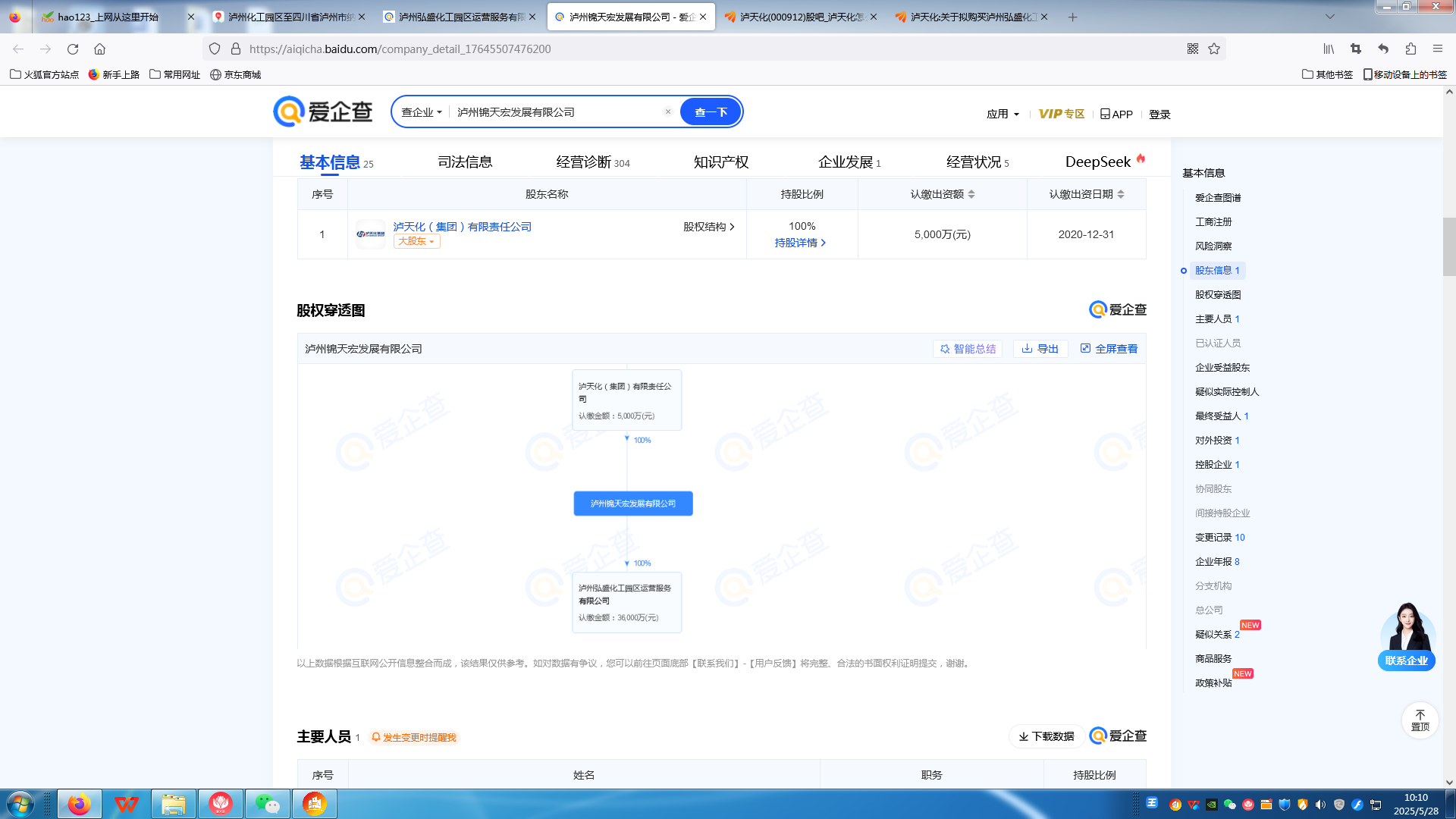The width and height of the screenshot is (1456, 819).
Task: Clear the search box with the X icon
Action: tap(668, 111)
